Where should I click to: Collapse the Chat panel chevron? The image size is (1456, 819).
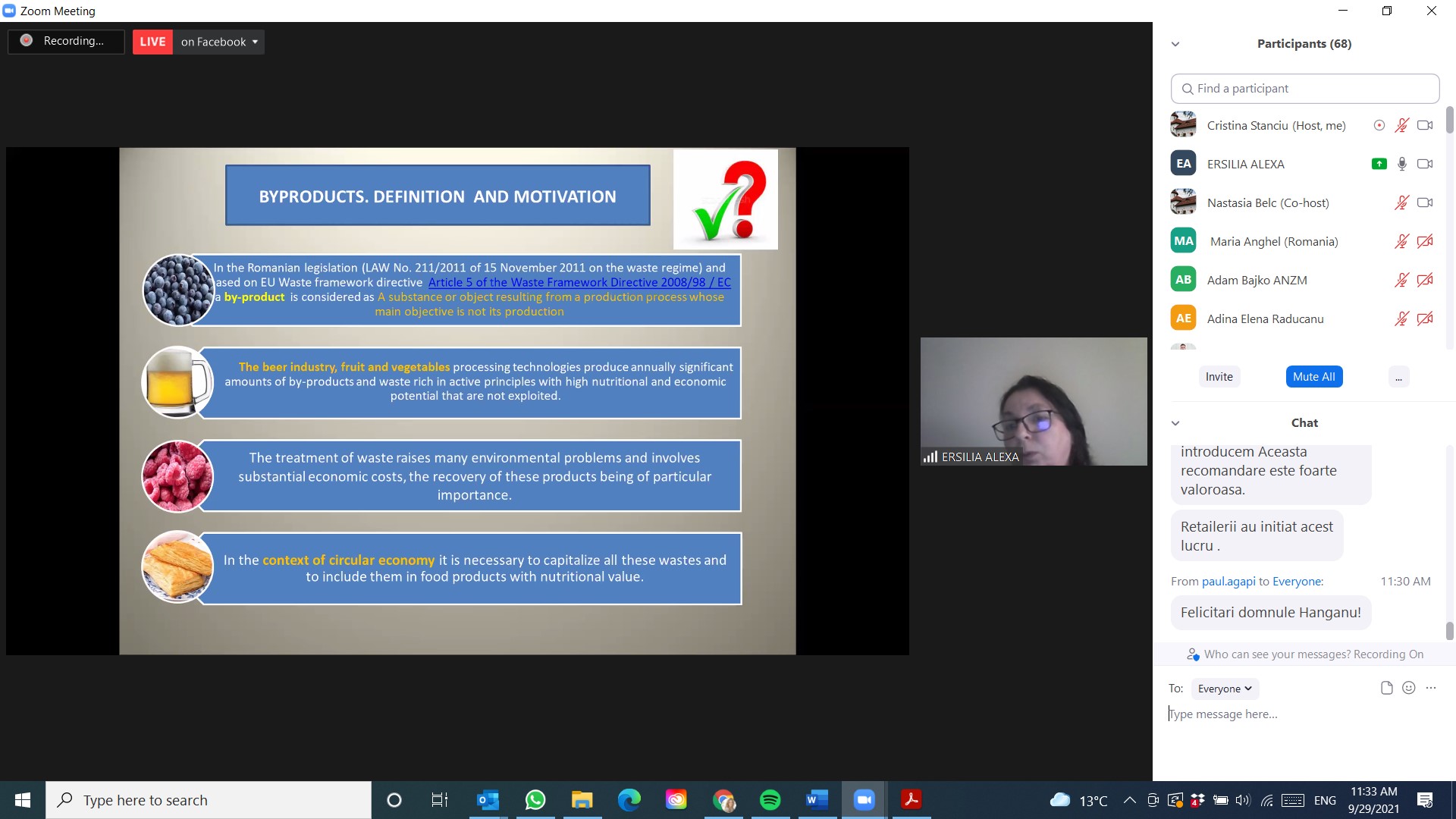tap(1175, 423)
